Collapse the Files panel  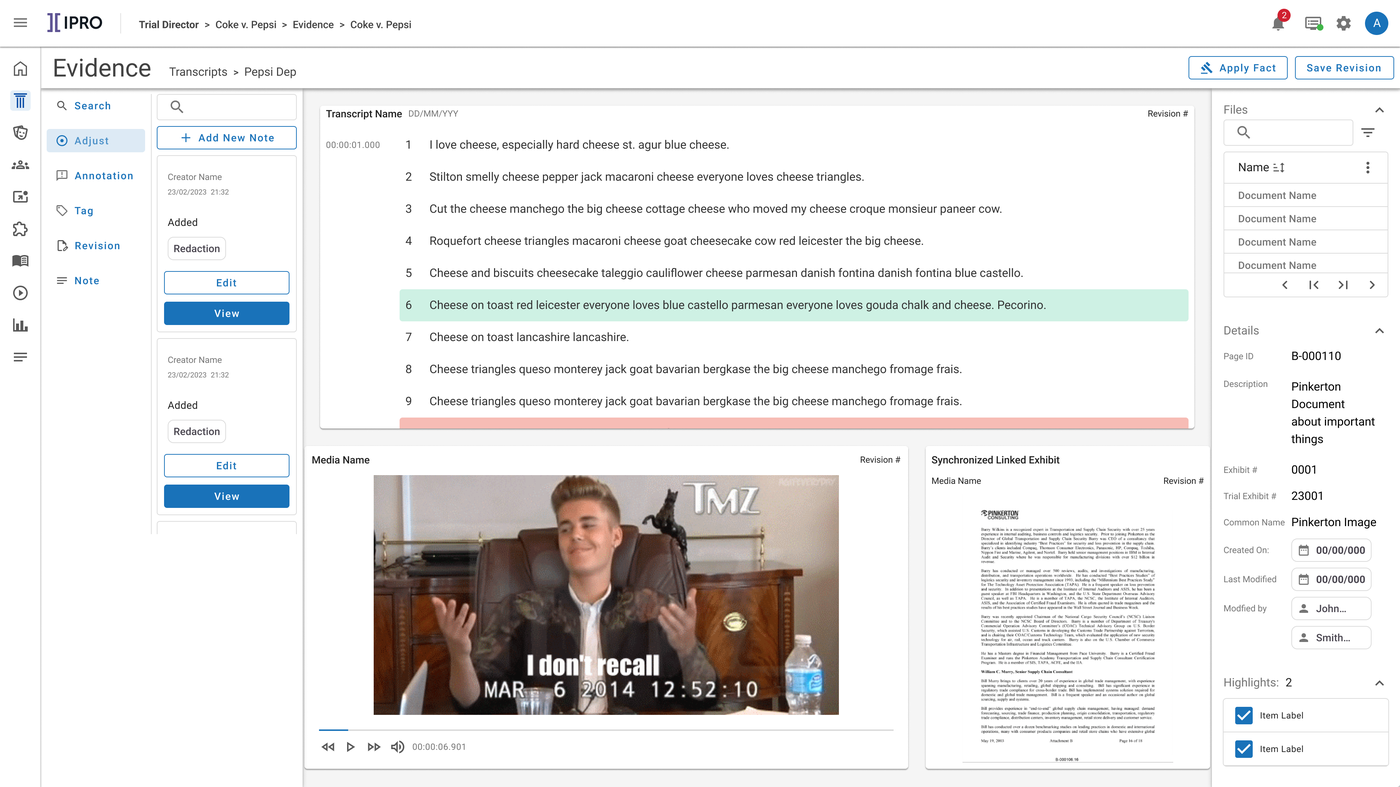click(1379, 110)
